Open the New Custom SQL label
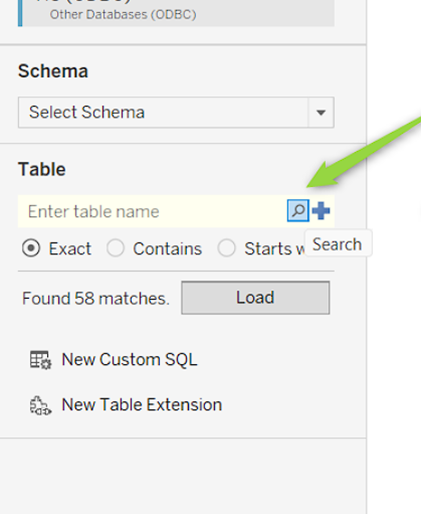 (129, 360)
